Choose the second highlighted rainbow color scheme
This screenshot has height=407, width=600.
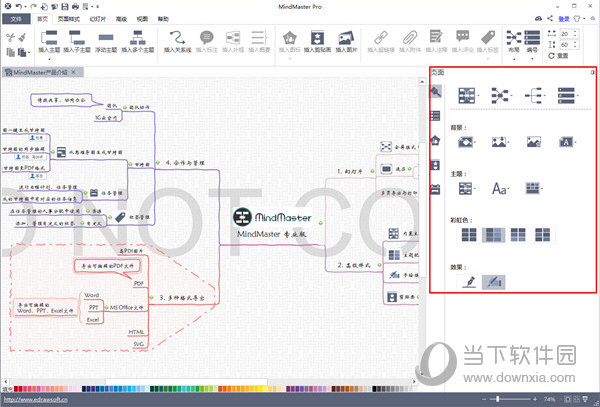point(493,234)
